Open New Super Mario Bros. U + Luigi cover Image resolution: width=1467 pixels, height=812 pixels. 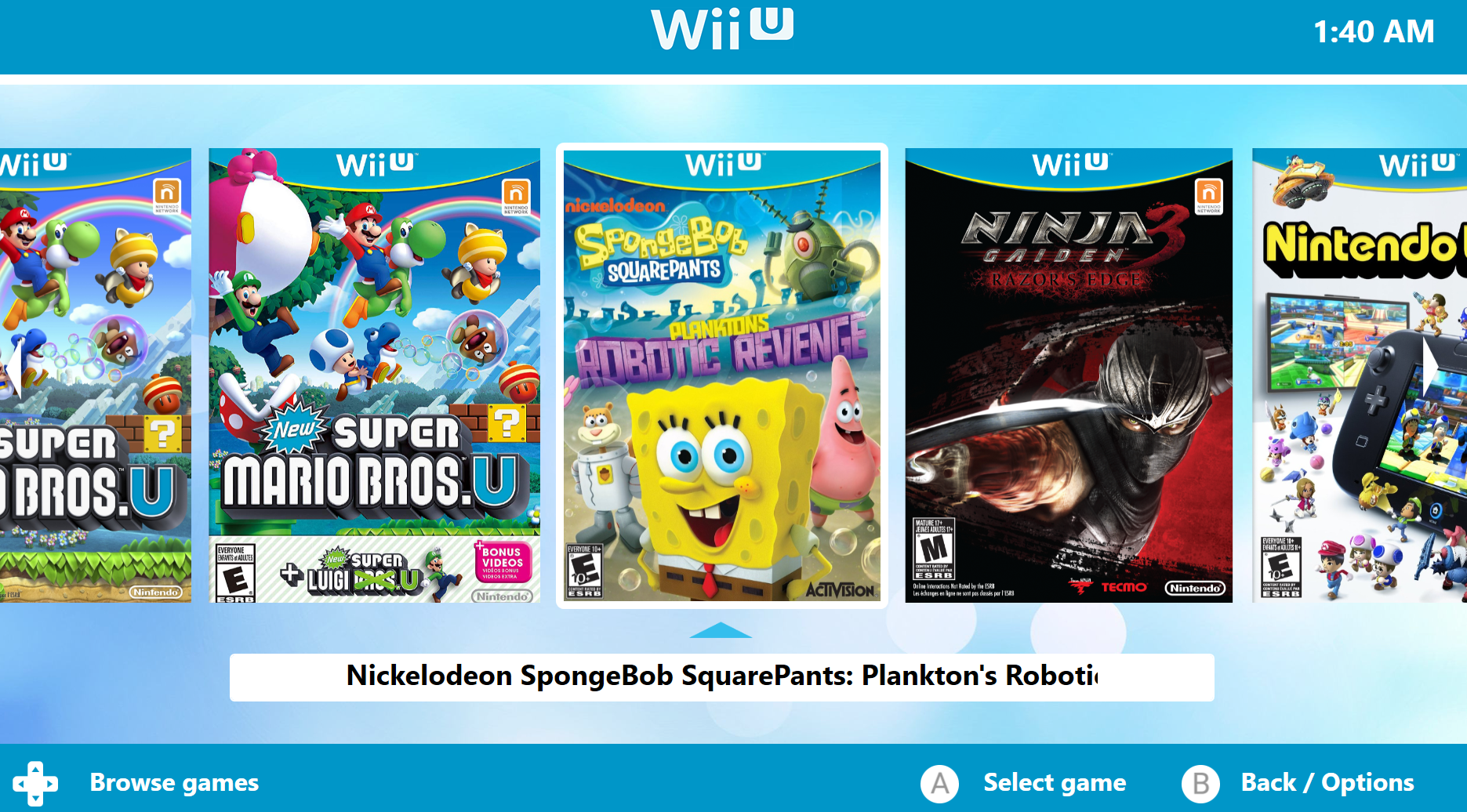click(x=374, y=375)
